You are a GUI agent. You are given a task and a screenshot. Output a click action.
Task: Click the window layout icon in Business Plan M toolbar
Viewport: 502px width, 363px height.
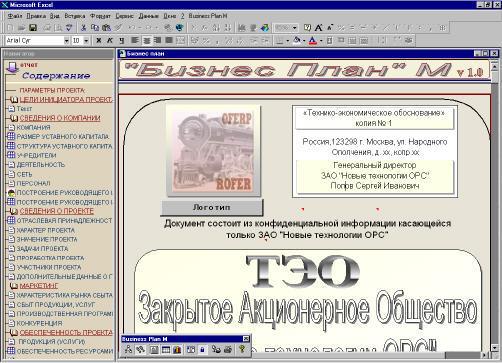tap(191, 349)
